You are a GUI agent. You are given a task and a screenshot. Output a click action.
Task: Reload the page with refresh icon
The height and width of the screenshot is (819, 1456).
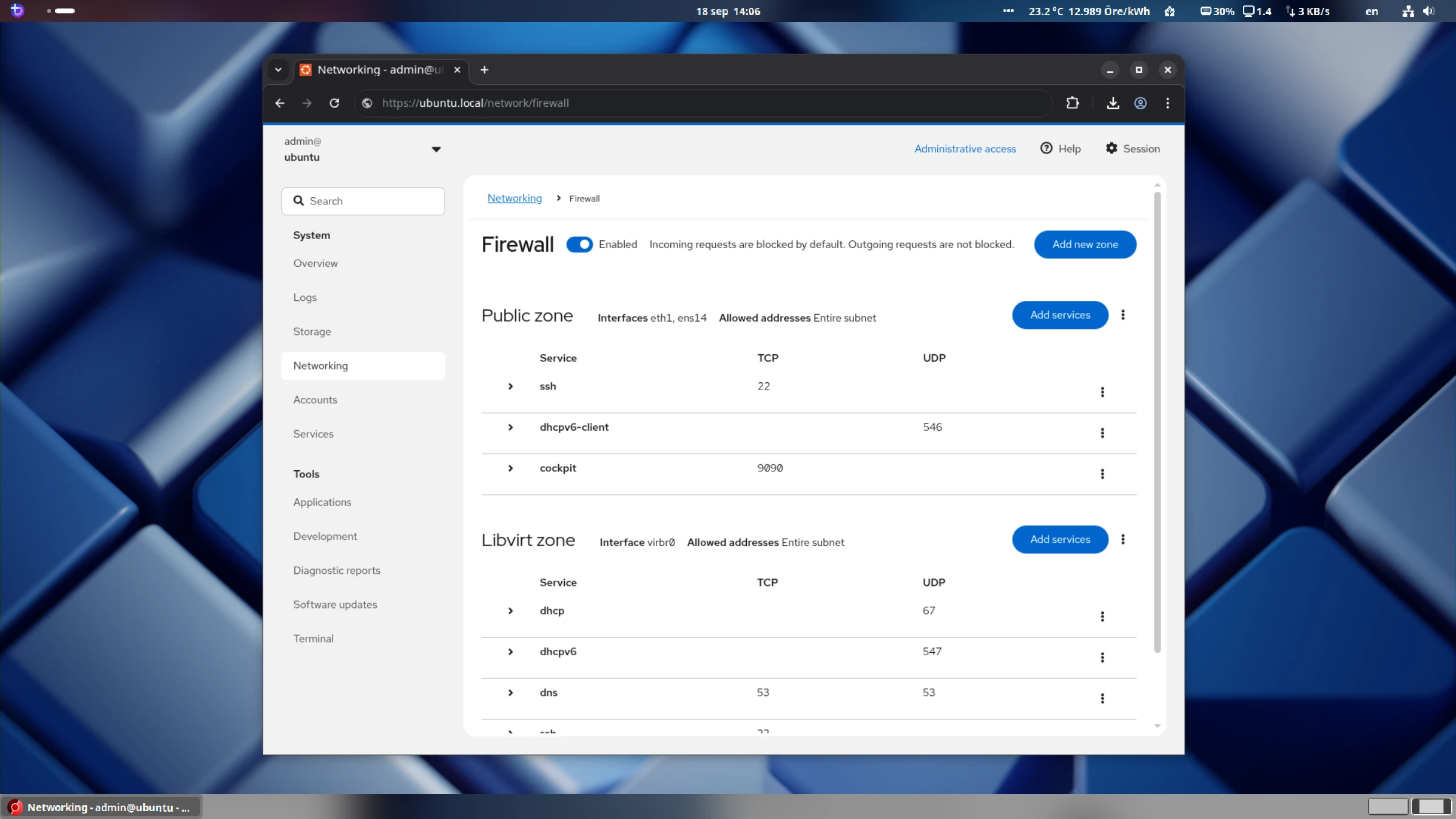coord(334,103)
